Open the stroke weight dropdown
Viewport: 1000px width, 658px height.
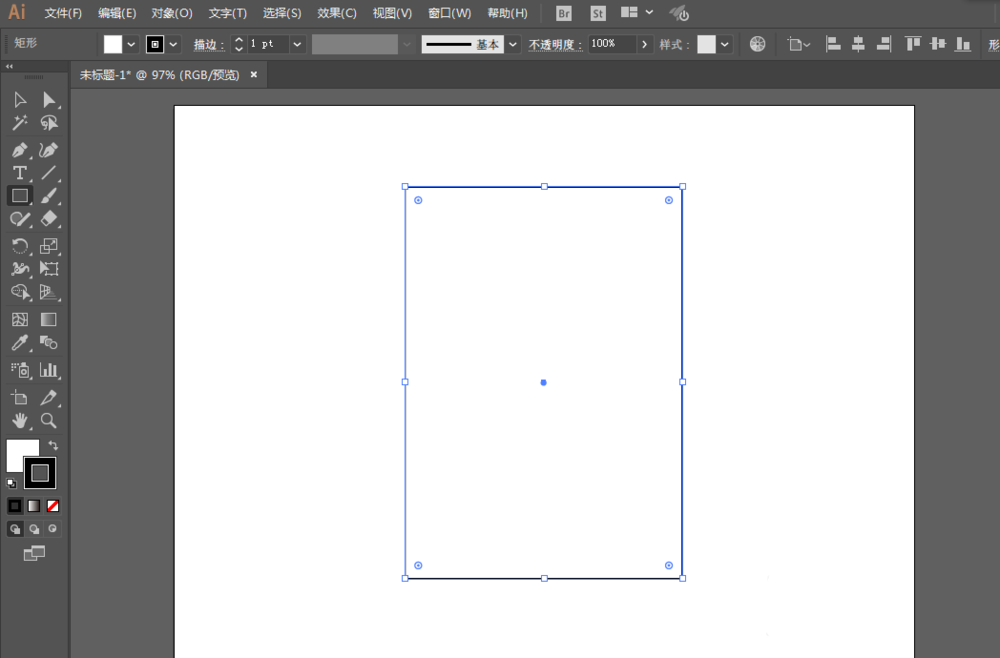point(297,45)
